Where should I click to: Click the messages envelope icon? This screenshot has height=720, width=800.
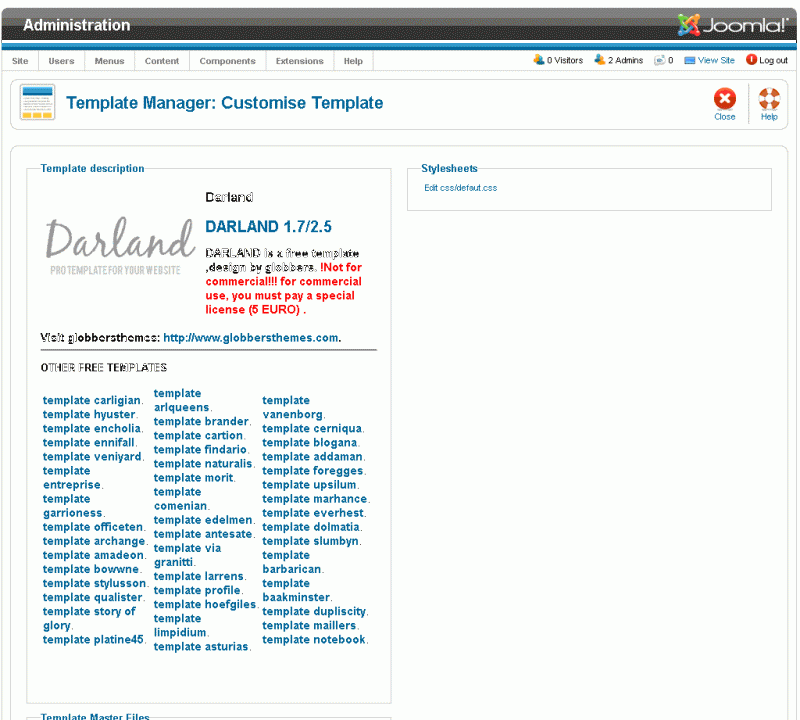pyautogui.click(x=660, y=60)
